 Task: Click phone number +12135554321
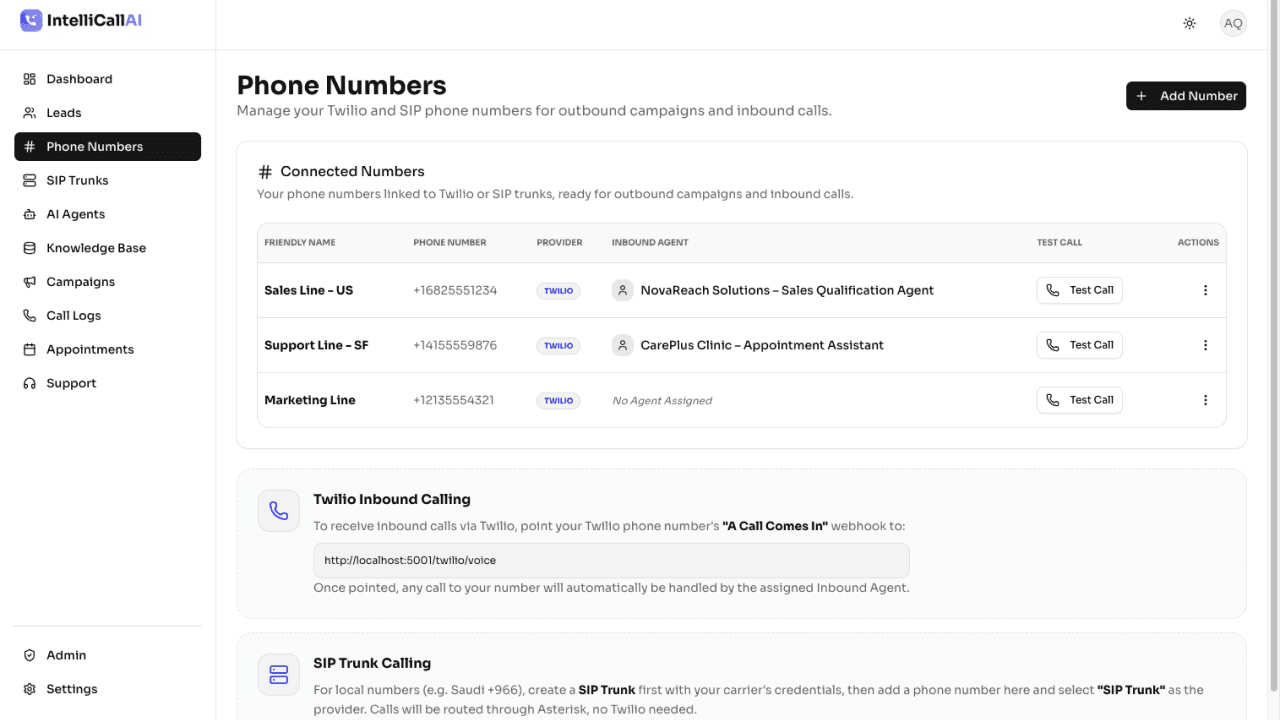(x=454, y=400)
